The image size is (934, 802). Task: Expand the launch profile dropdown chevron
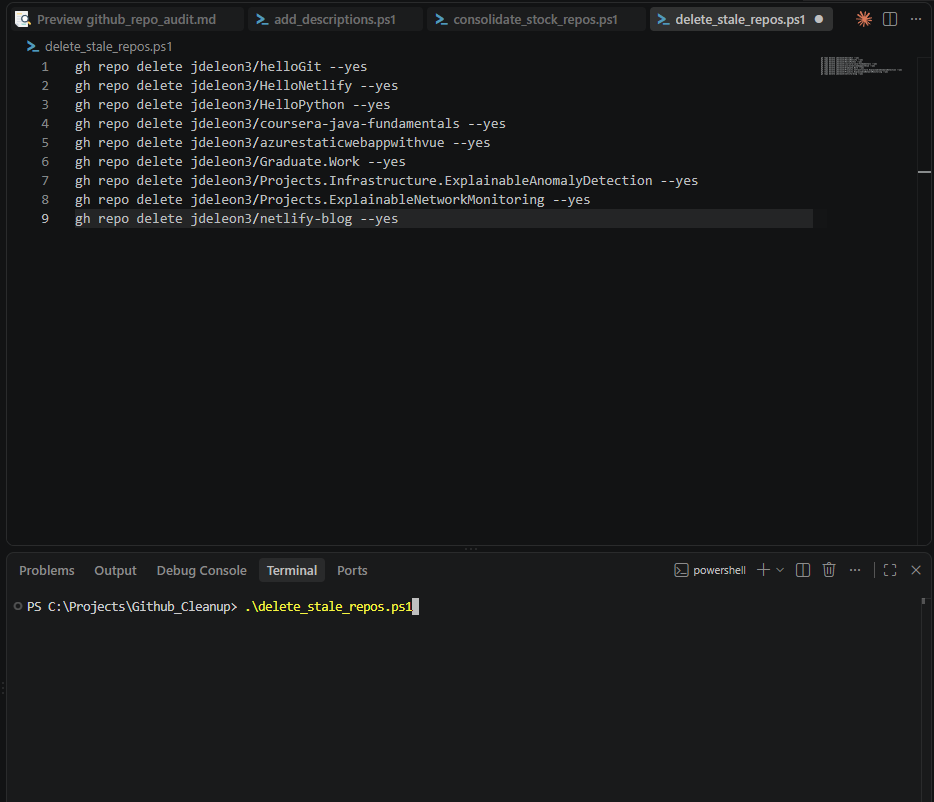pos(780,570)
